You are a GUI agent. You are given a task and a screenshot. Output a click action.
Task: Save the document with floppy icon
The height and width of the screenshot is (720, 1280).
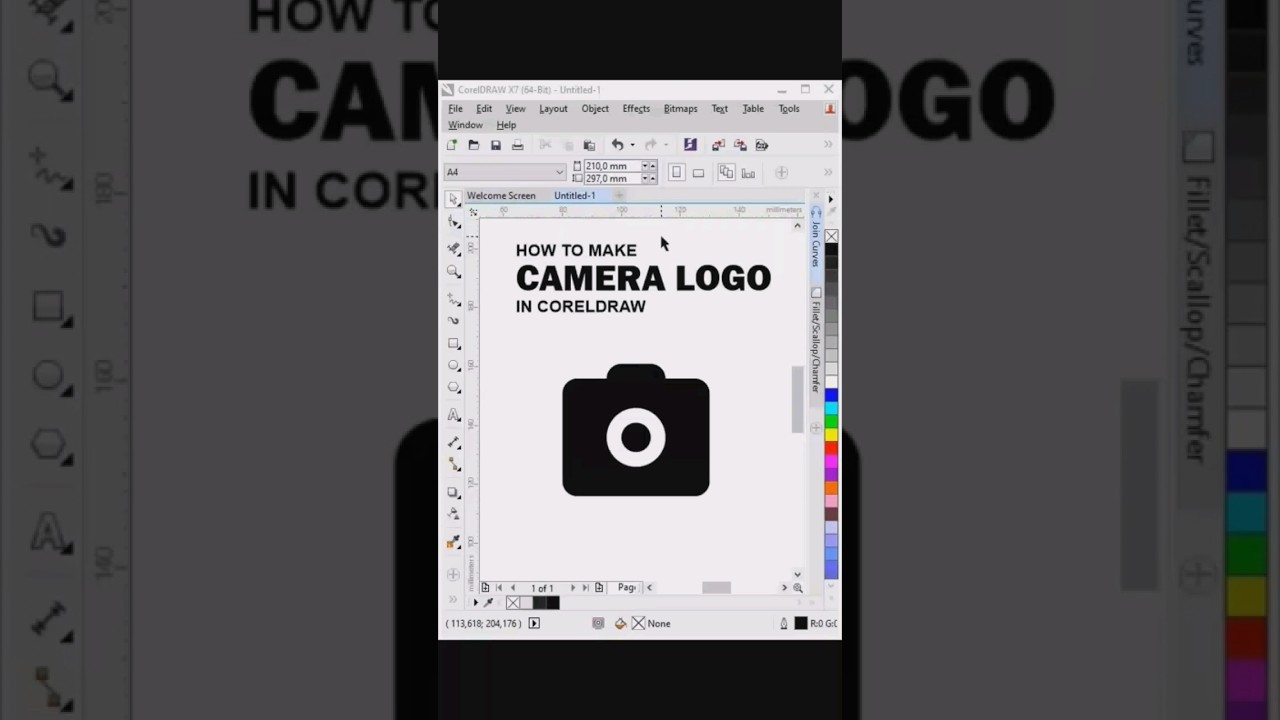[x=496, y=145]
